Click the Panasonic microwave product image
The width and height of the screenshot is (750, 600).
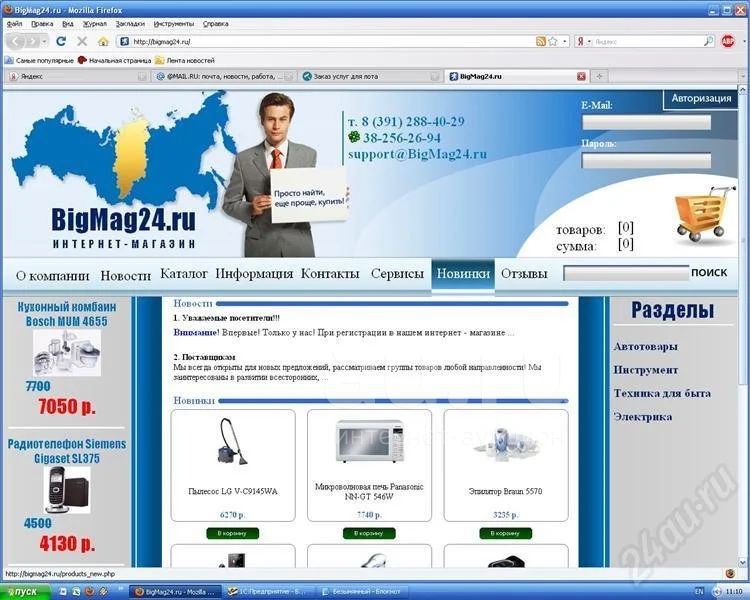pyautogui.click(x=369, y=441)
